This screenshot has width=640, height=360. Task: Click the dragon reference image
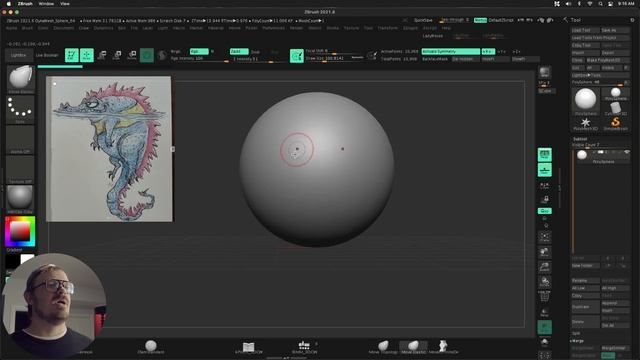click(109, 149)
